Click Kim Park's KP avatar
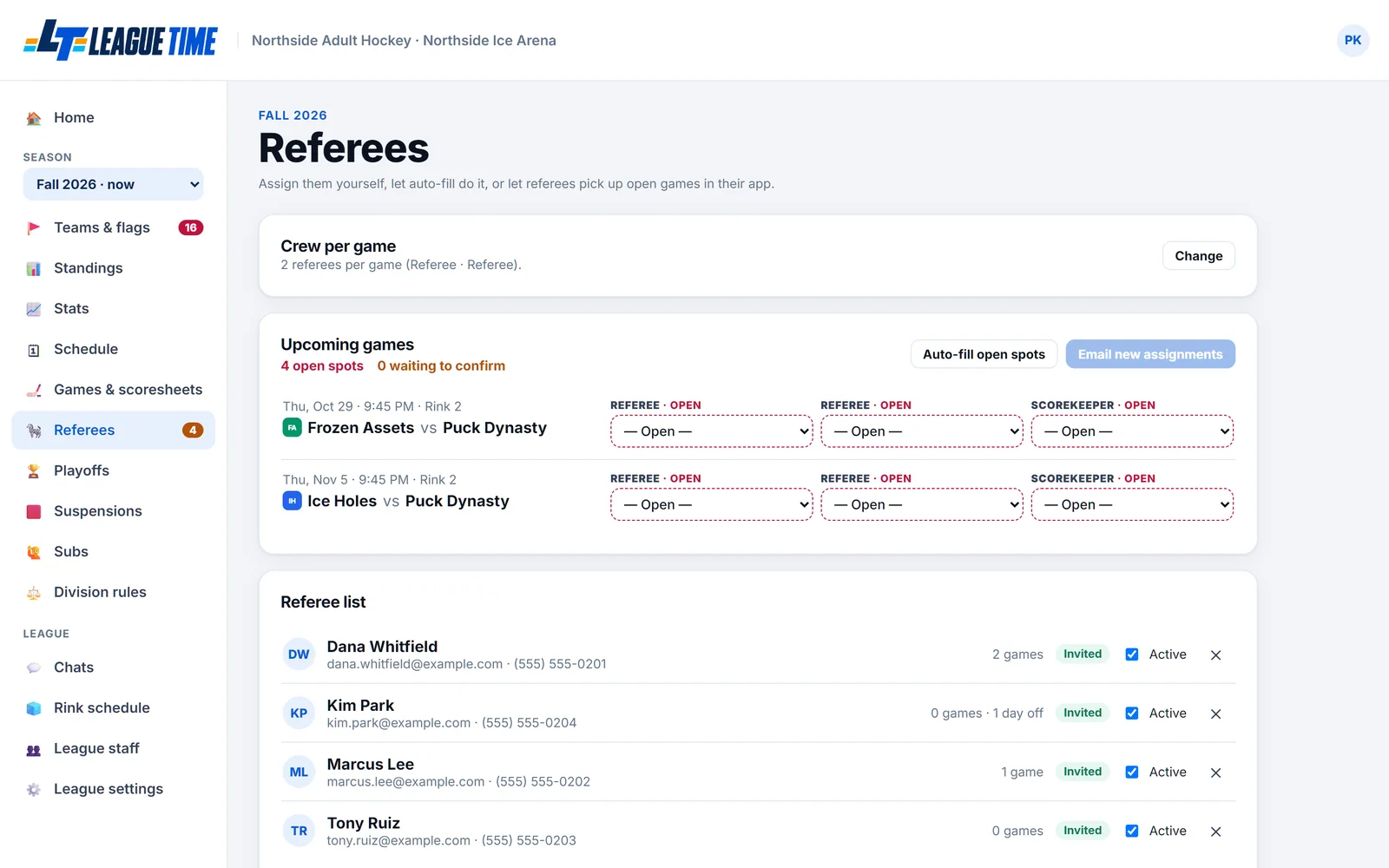This screenshot has height=868, width=1389. click(x=299, y=713)
